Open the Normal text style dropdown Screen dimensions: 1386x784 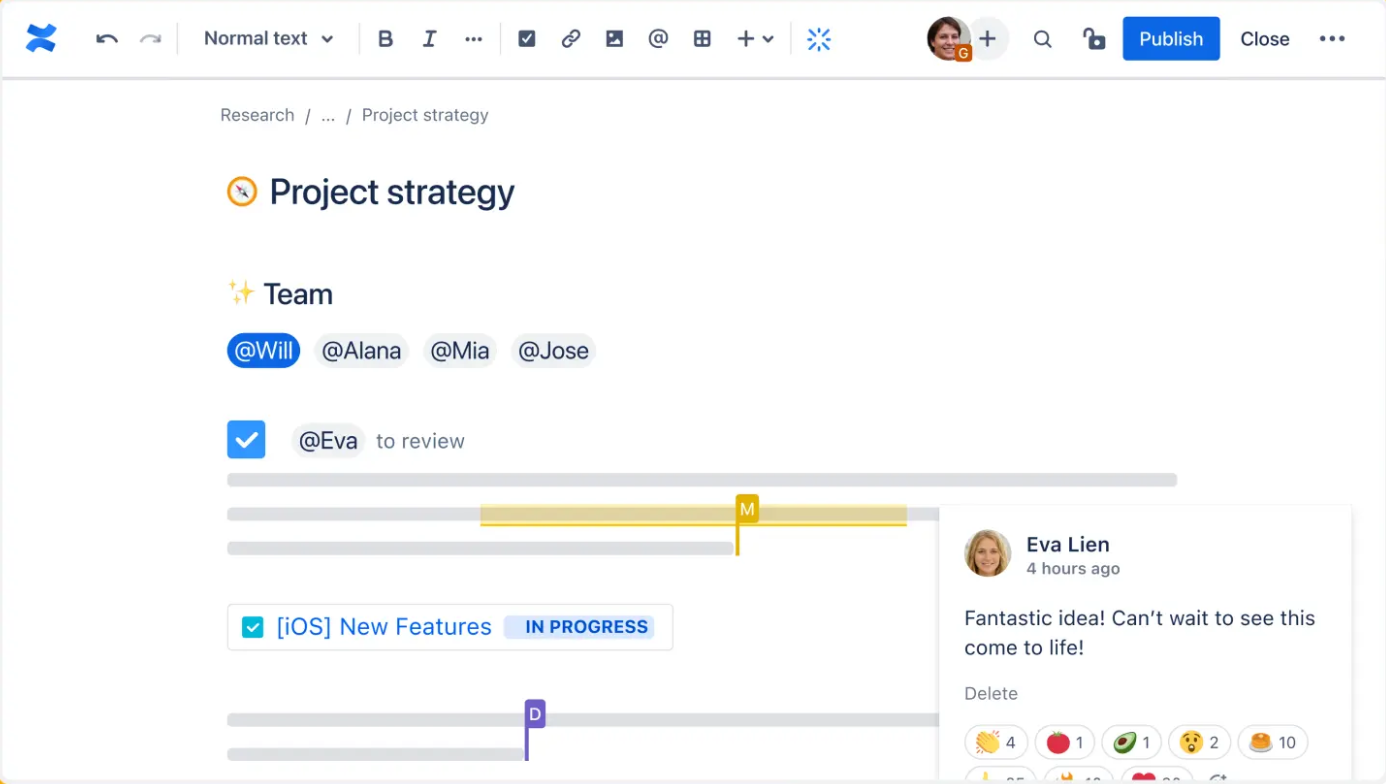click(267, 38)
